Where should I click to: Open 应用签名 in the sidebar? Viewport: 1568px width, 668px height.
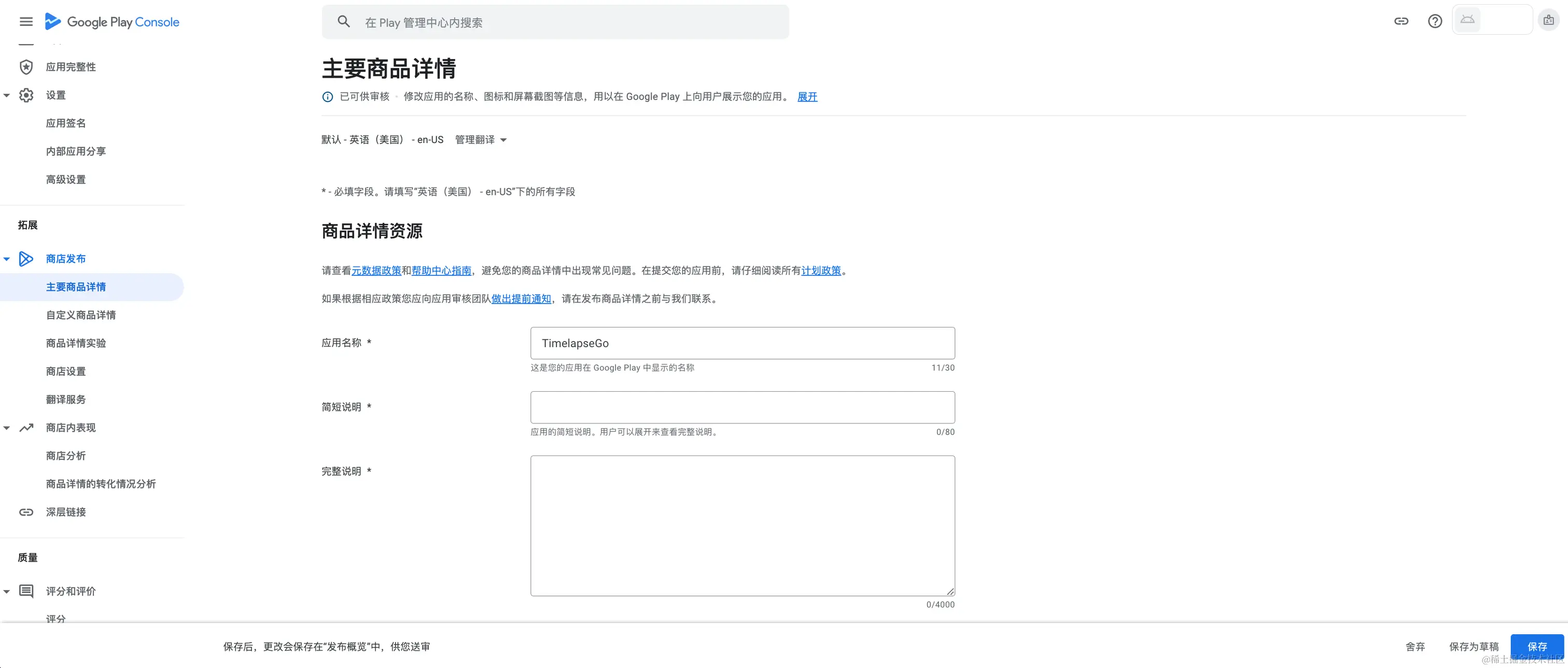click(66, 123)
